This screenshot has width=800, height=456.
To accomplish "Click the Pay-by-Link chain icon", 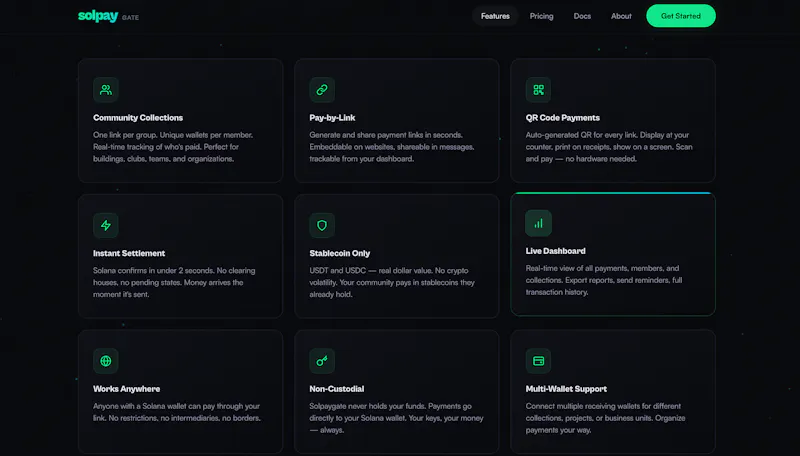I will (x=322, y=90).
